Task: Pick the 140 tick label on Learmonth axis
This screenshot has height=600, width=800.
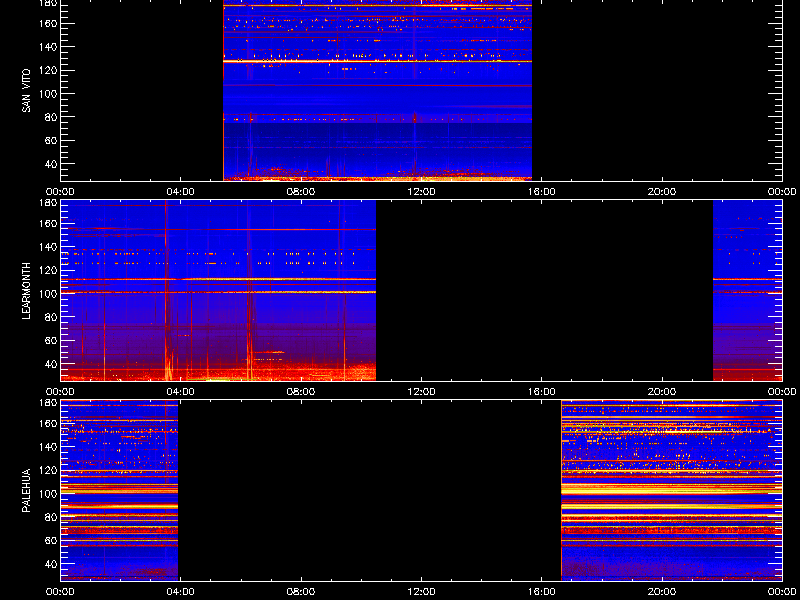Action: click(x=49, y=247)
